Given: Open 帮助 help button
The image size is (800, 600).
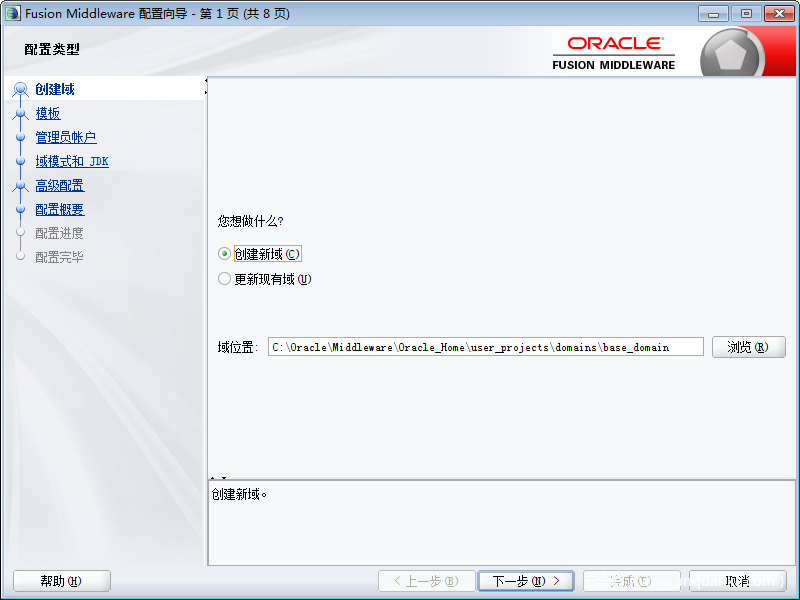Looking at the screenshot, I should pyautogui.click(x=62, y=581).
